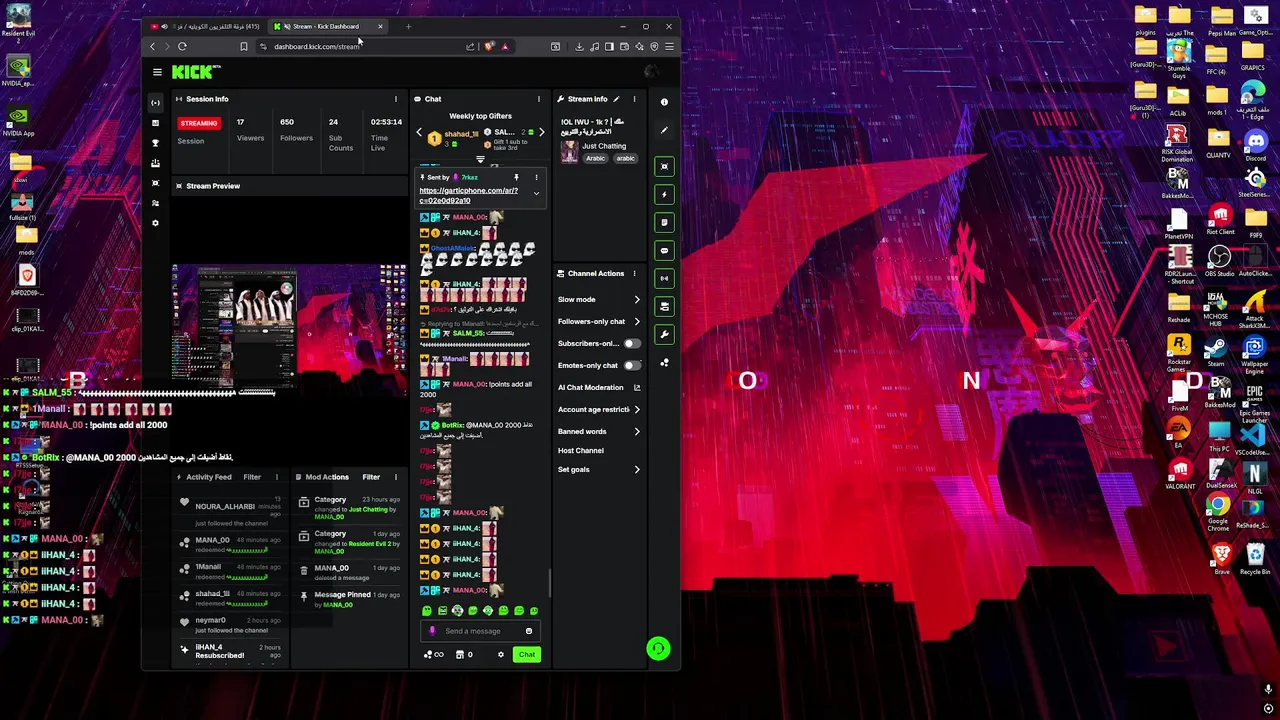Open Activity Feed three-dot menu

pyautogui.click(x=277, y=477)
